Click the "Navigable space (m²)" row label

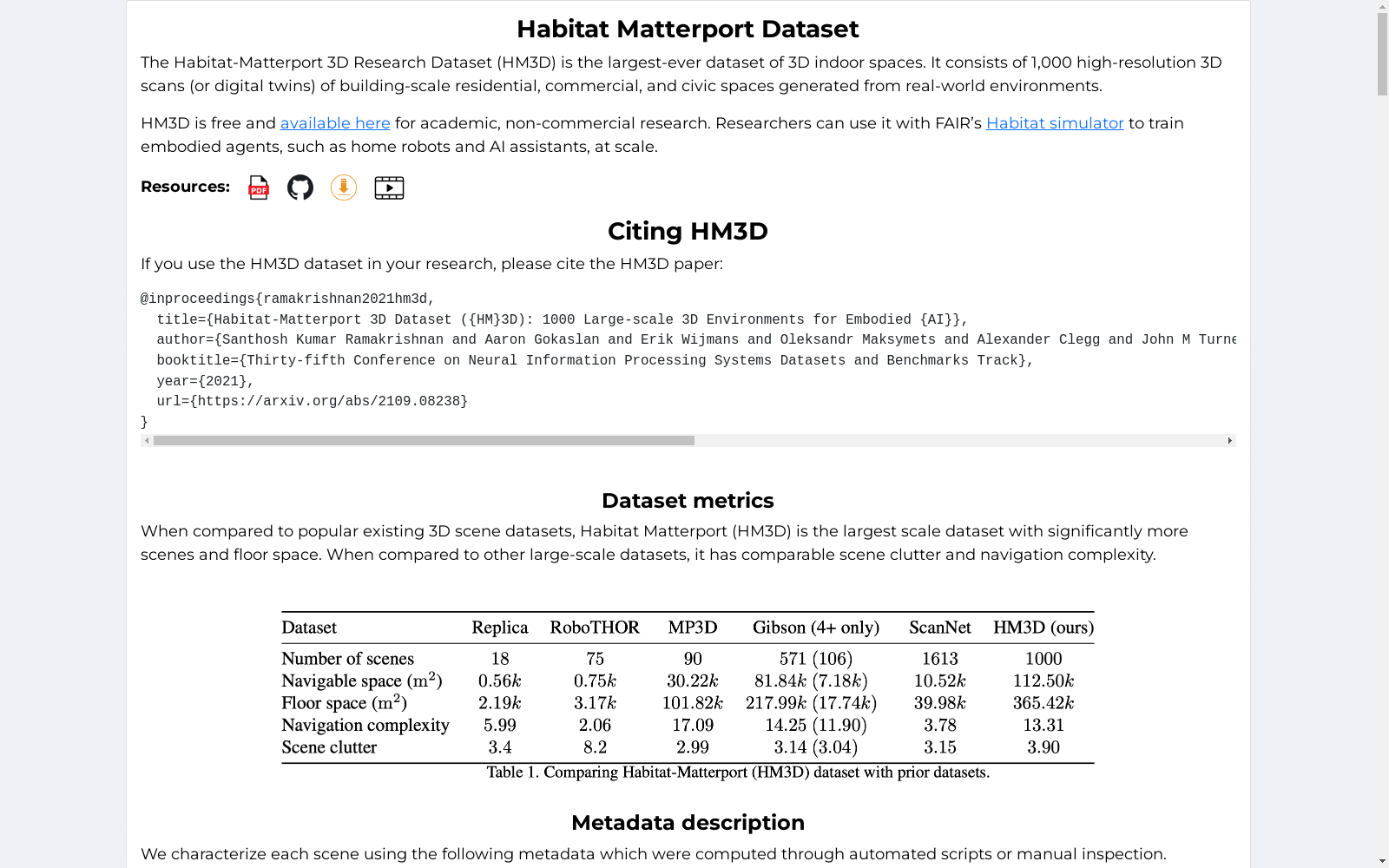362,681
